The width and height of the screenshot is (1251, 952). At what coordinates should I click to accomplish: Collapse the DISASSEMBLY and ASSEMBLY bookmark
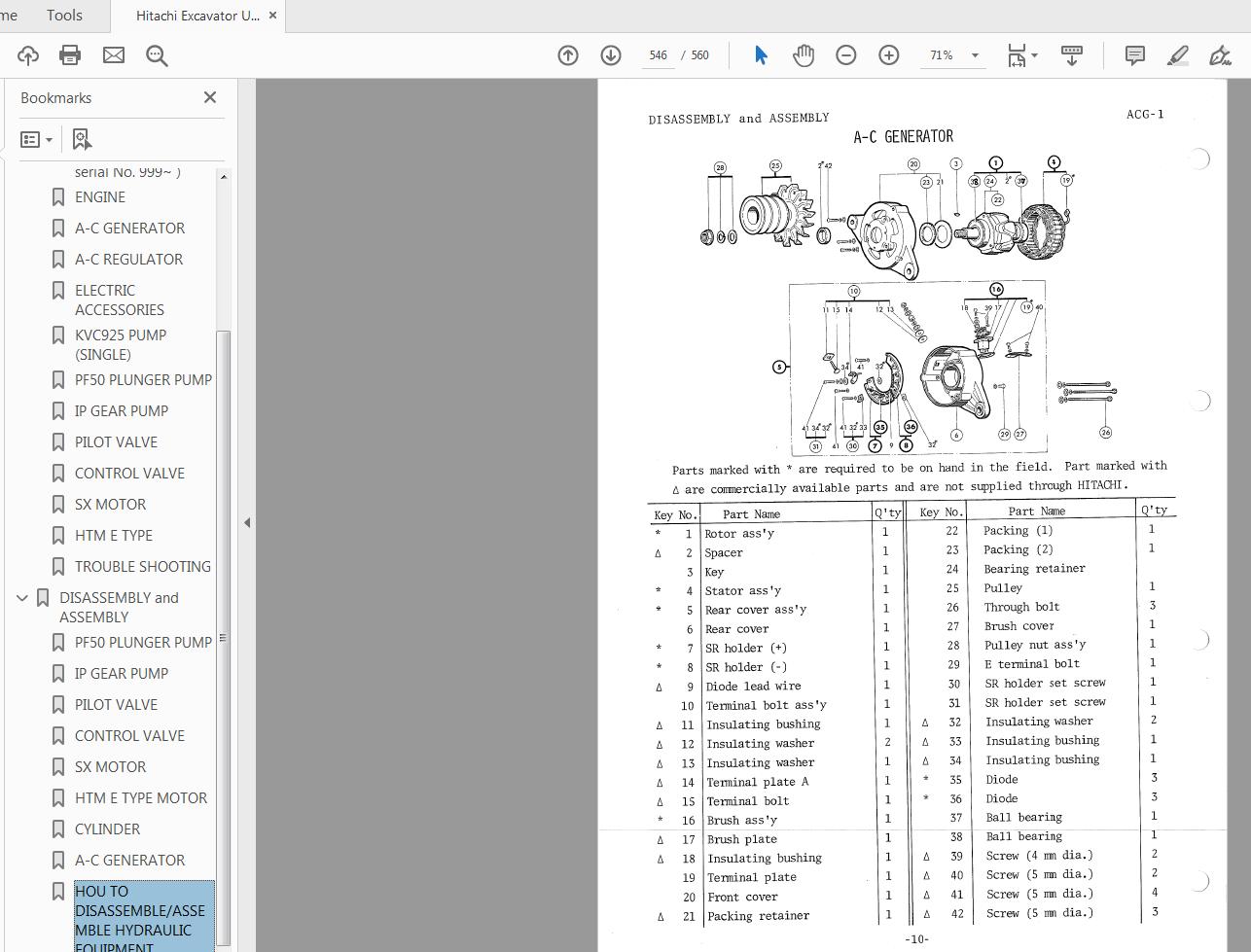22,598
